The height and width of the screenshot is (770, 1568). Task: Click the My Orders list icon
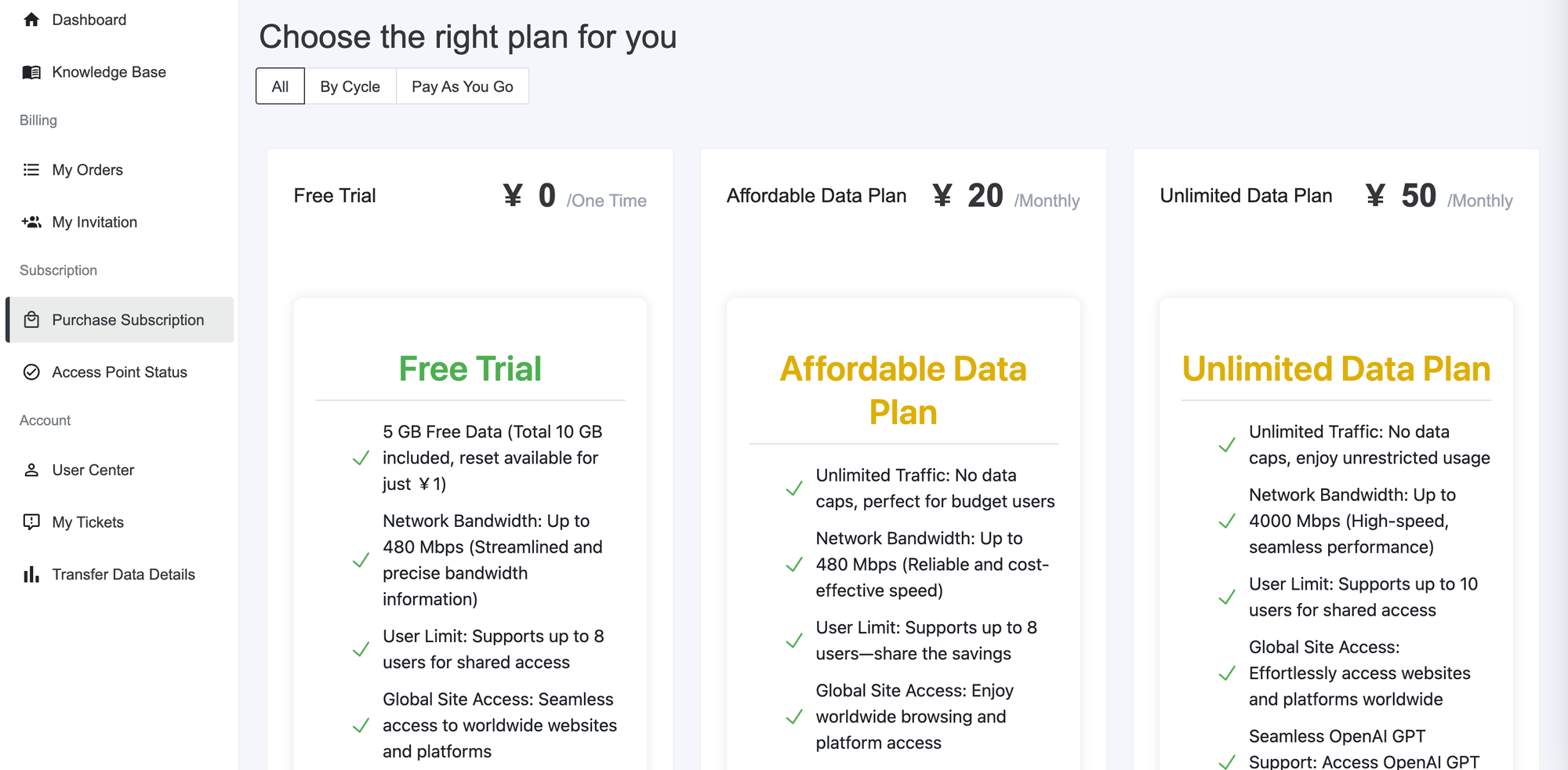31,170
